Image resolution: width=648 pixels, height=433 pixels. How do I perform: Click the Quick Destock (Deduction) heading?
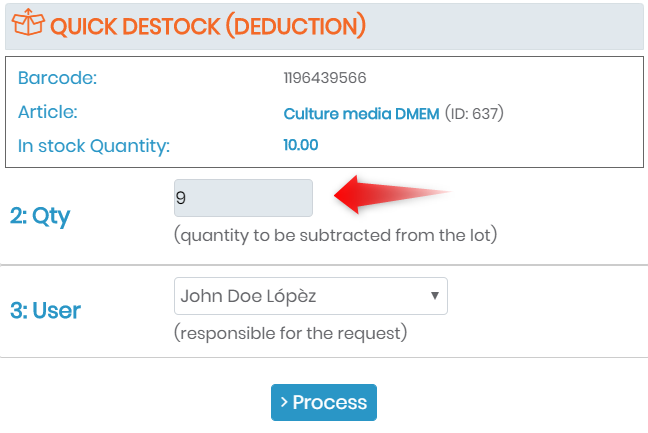click(x=208, y=26)
